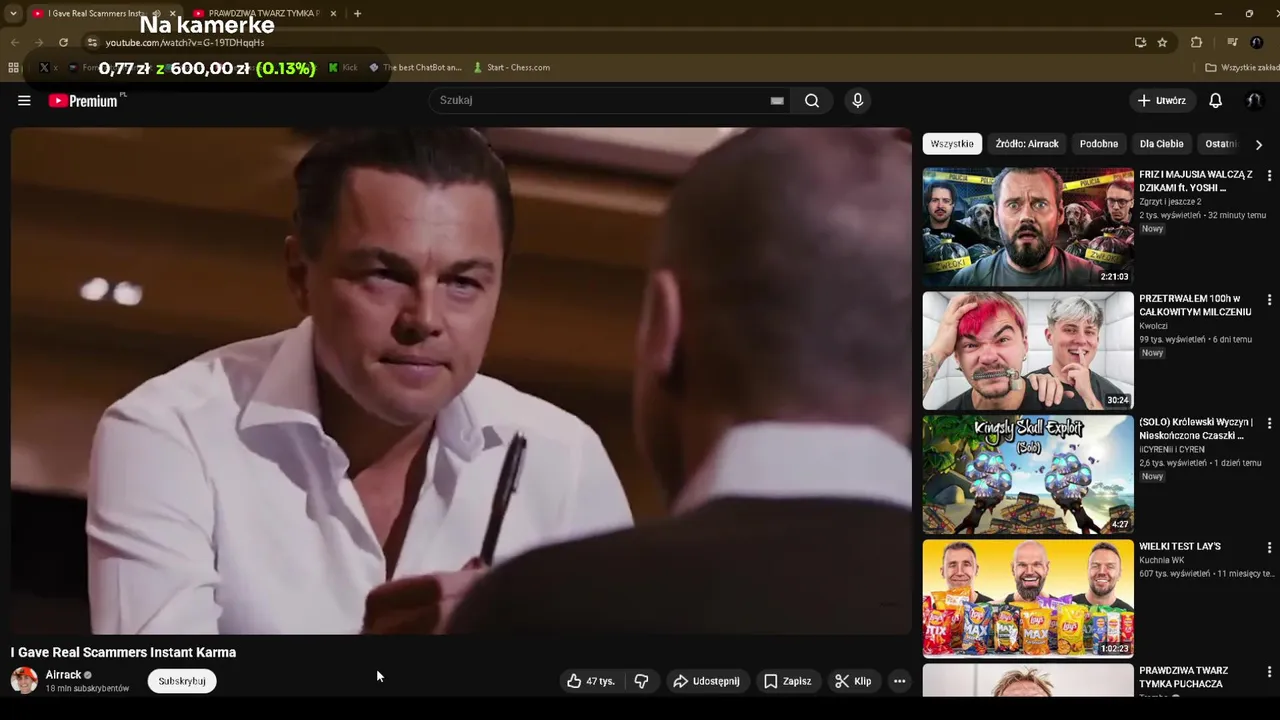Like the video with thumbs up

[x=591, y=681]
